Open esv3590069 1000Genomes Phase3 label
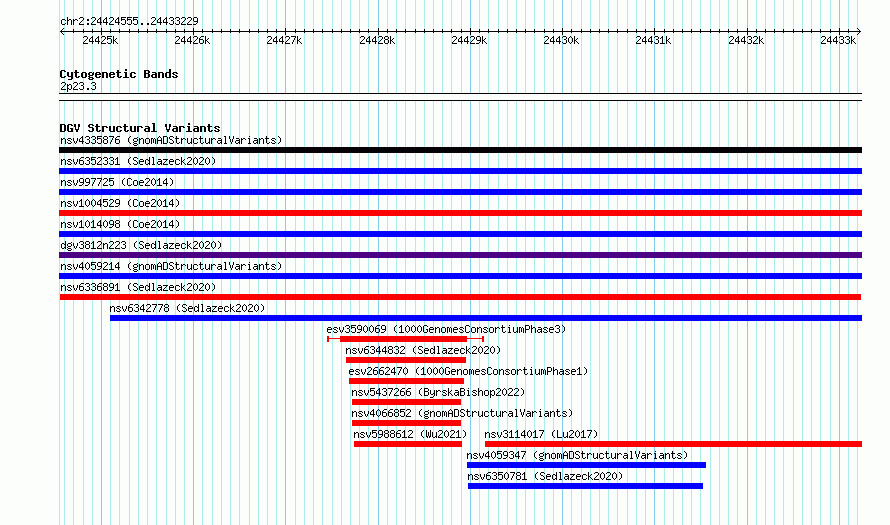Viewport: 890px width, 525px height. point(446,329)
